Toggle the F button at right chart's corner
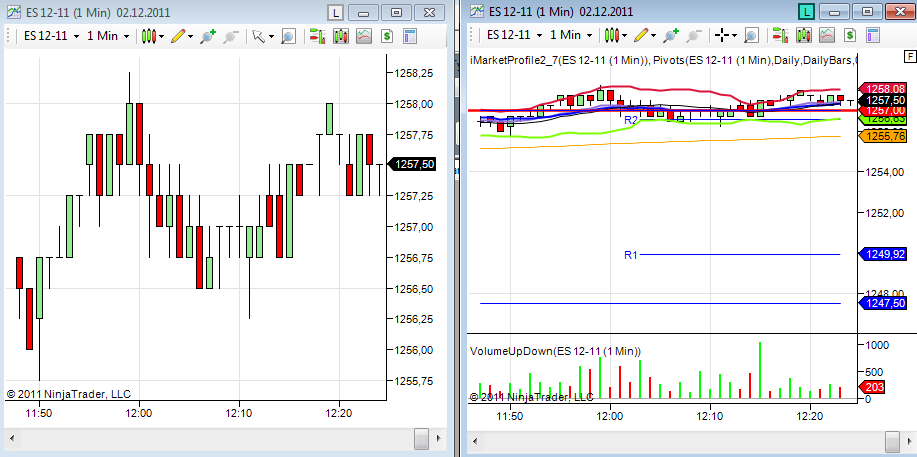 pos(909,56)
